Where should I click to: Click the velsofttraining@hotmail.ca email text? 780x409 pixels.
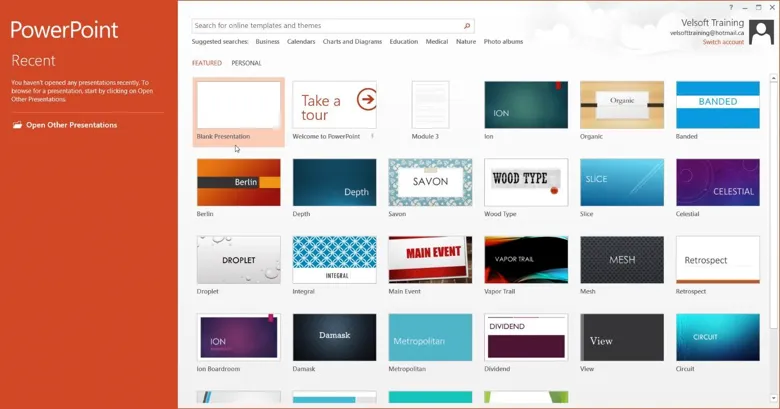pyautogui.click(x=706, y=33)
